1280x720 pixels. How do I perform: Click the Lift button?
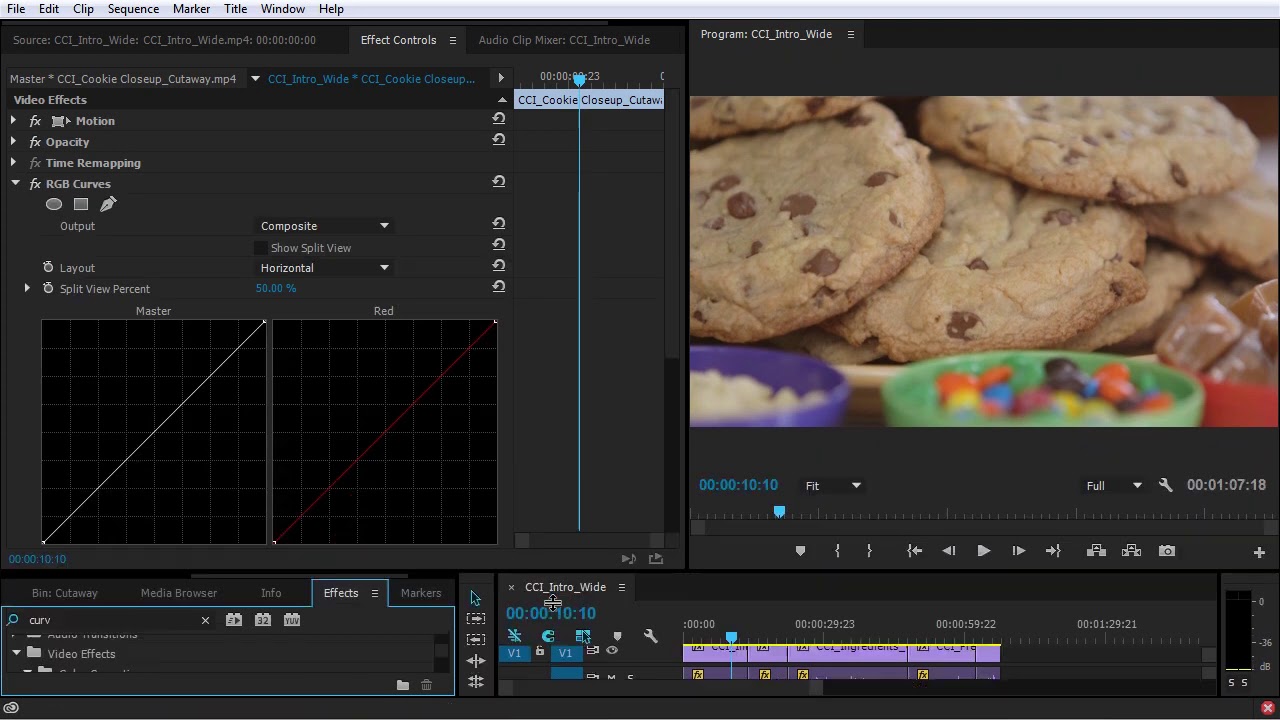click(x=1096, y=551)
